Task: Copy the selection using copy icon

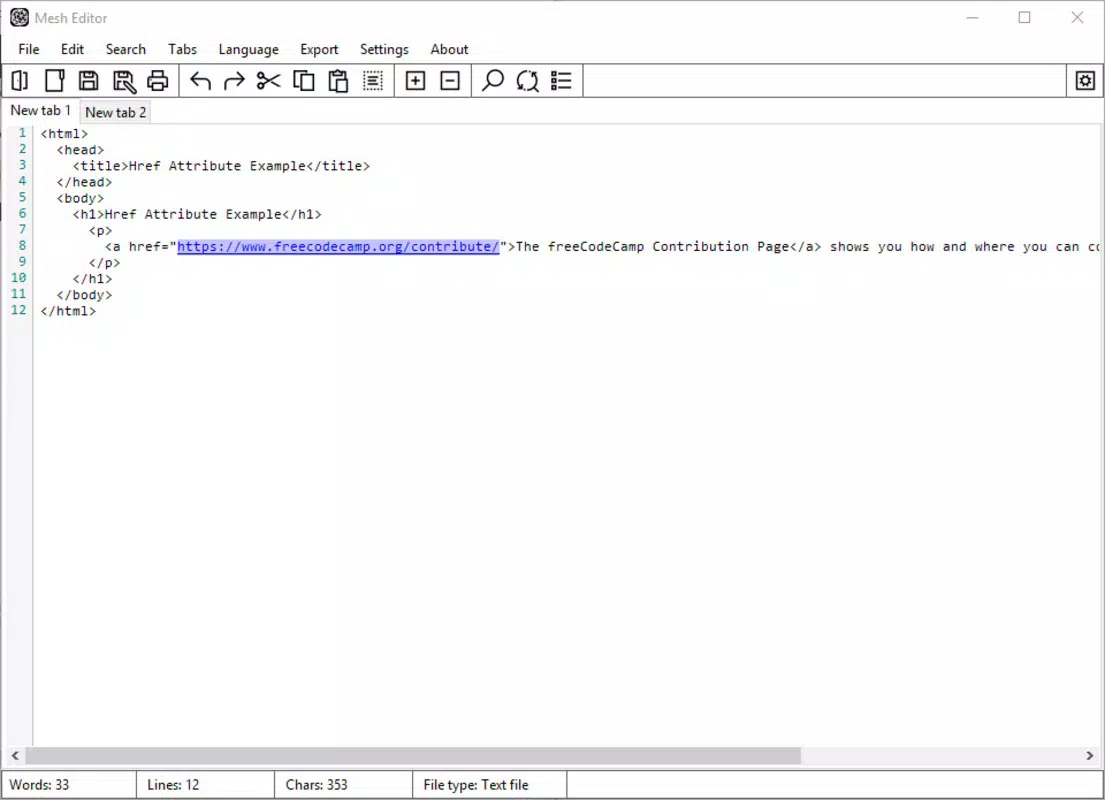Action: point(304,81)
